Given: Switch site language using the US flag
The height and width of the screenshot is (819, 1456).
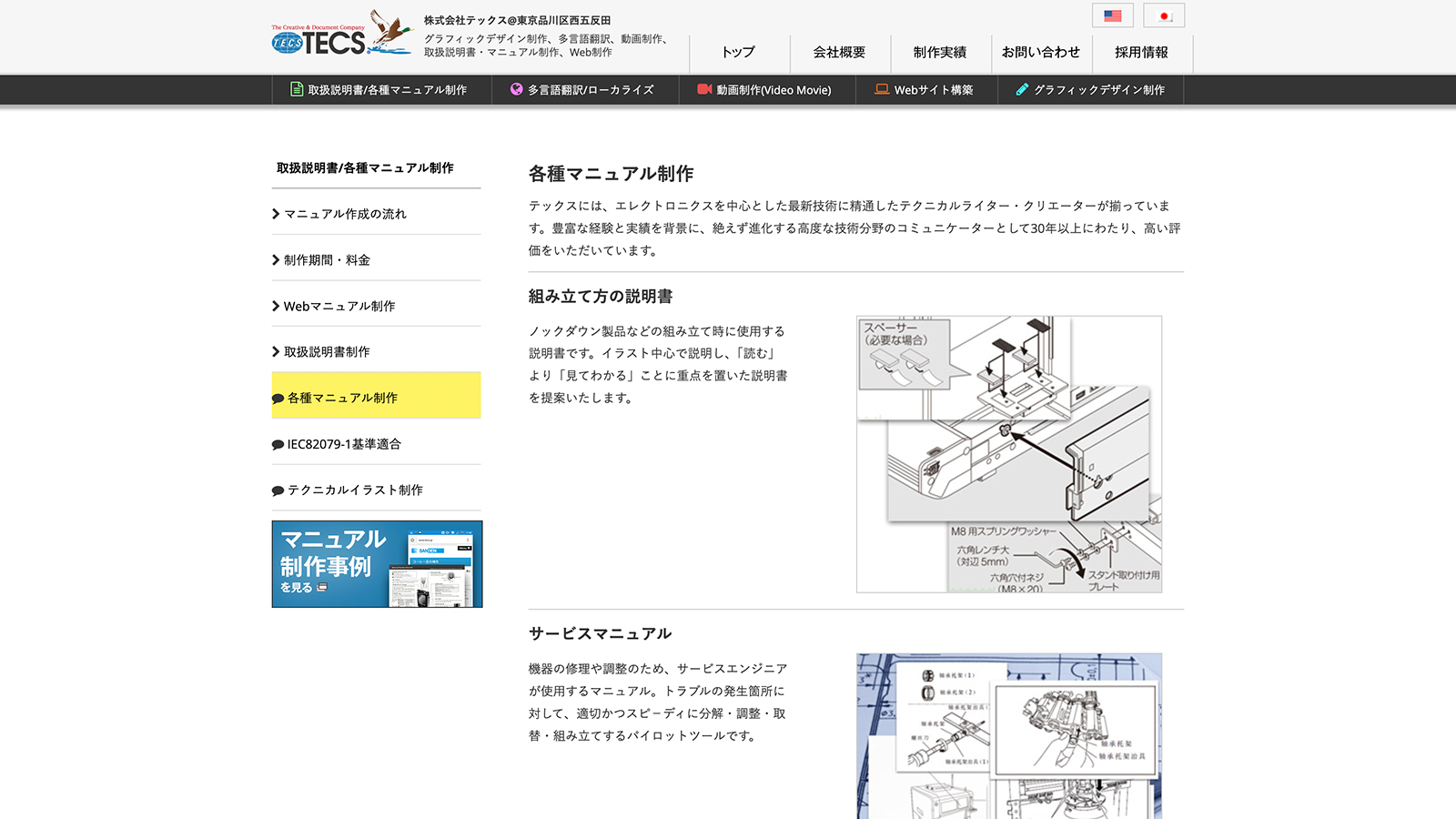Looking at the screenshot, I should (1112, 15).
